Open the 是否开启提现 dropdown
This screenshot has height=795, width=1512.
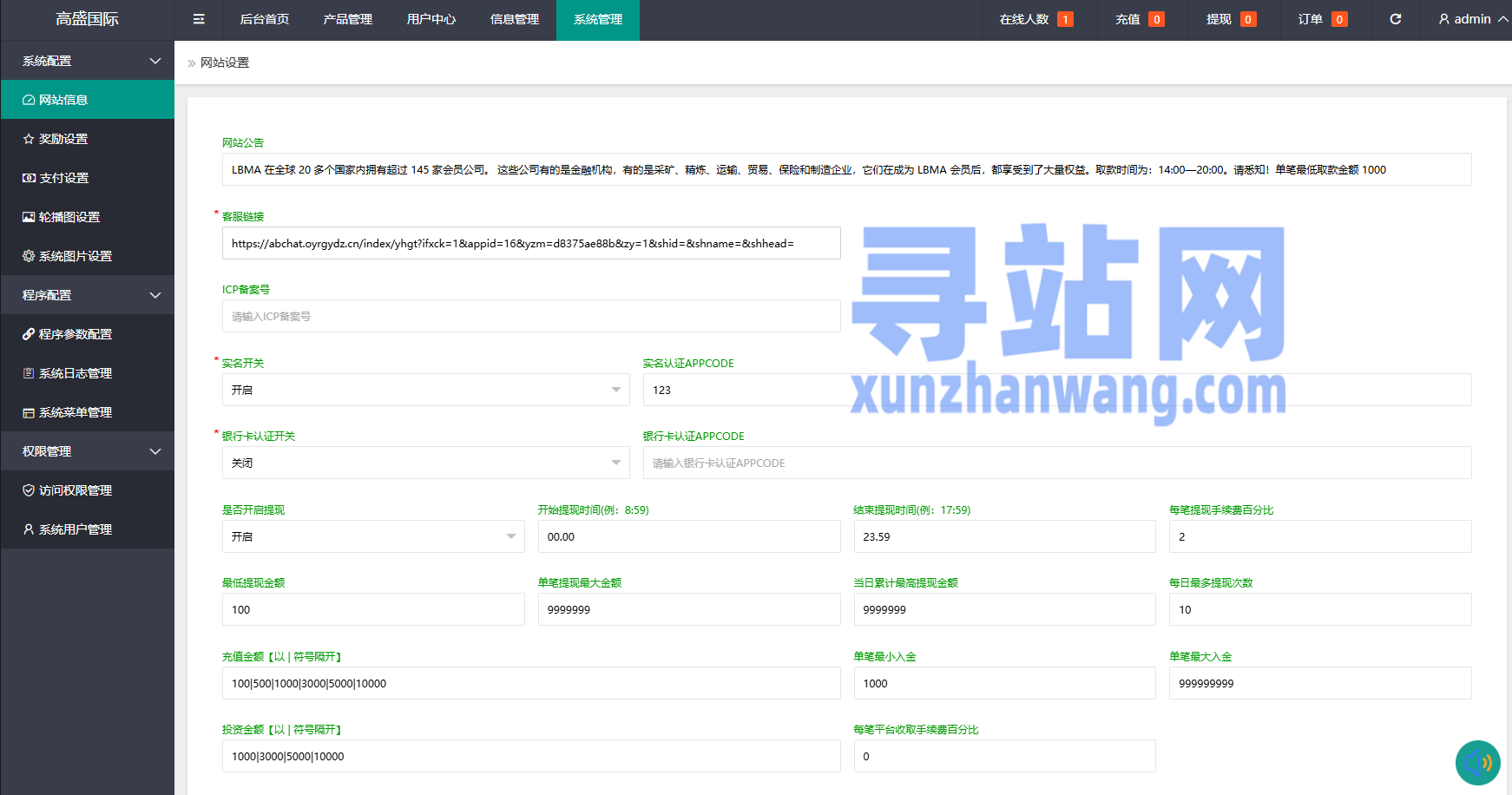(x=372, y=537)
